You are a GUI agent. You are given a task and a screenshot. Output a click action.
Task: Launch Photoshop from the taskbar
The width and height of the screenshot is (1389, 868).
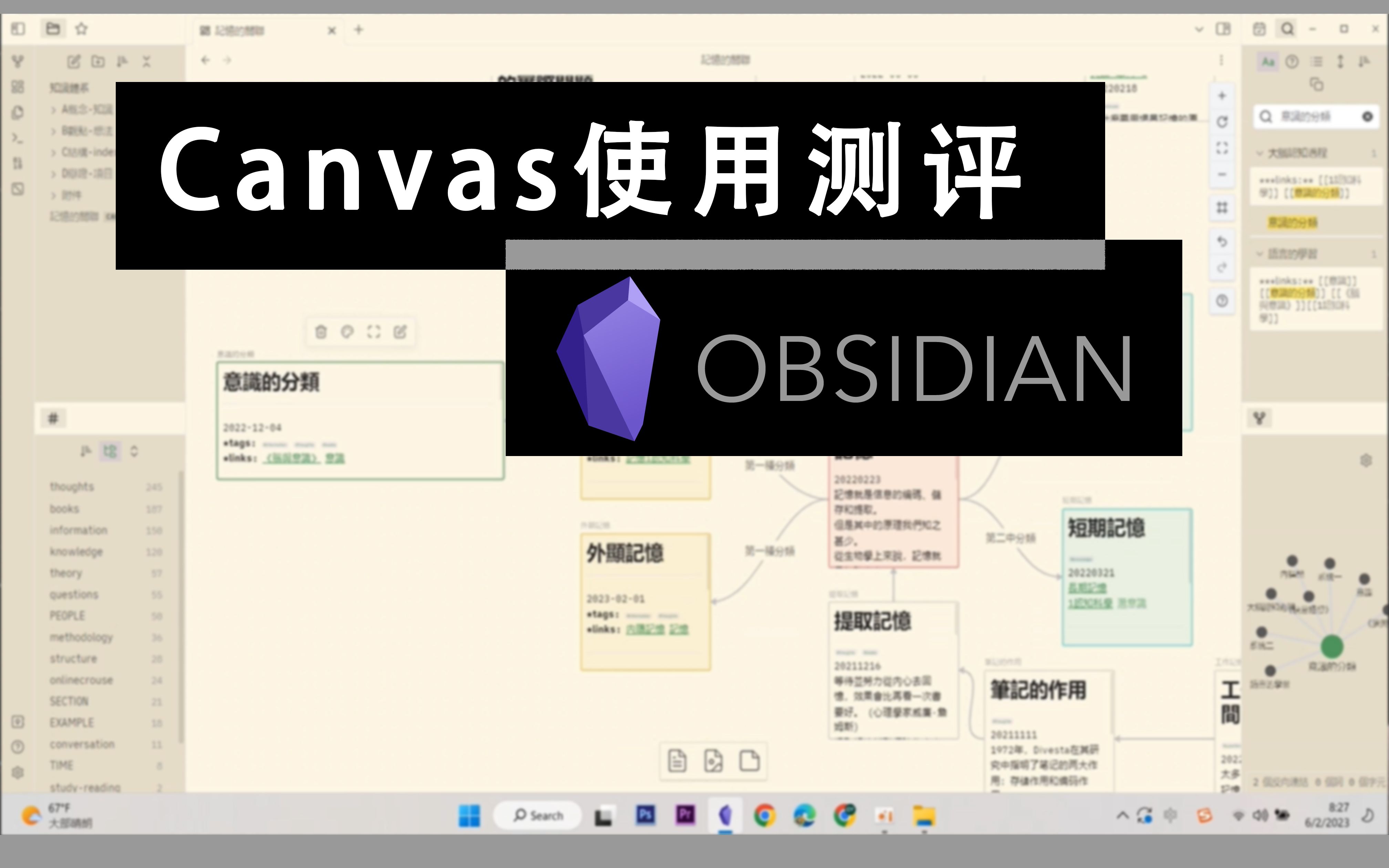coord(646,815)
